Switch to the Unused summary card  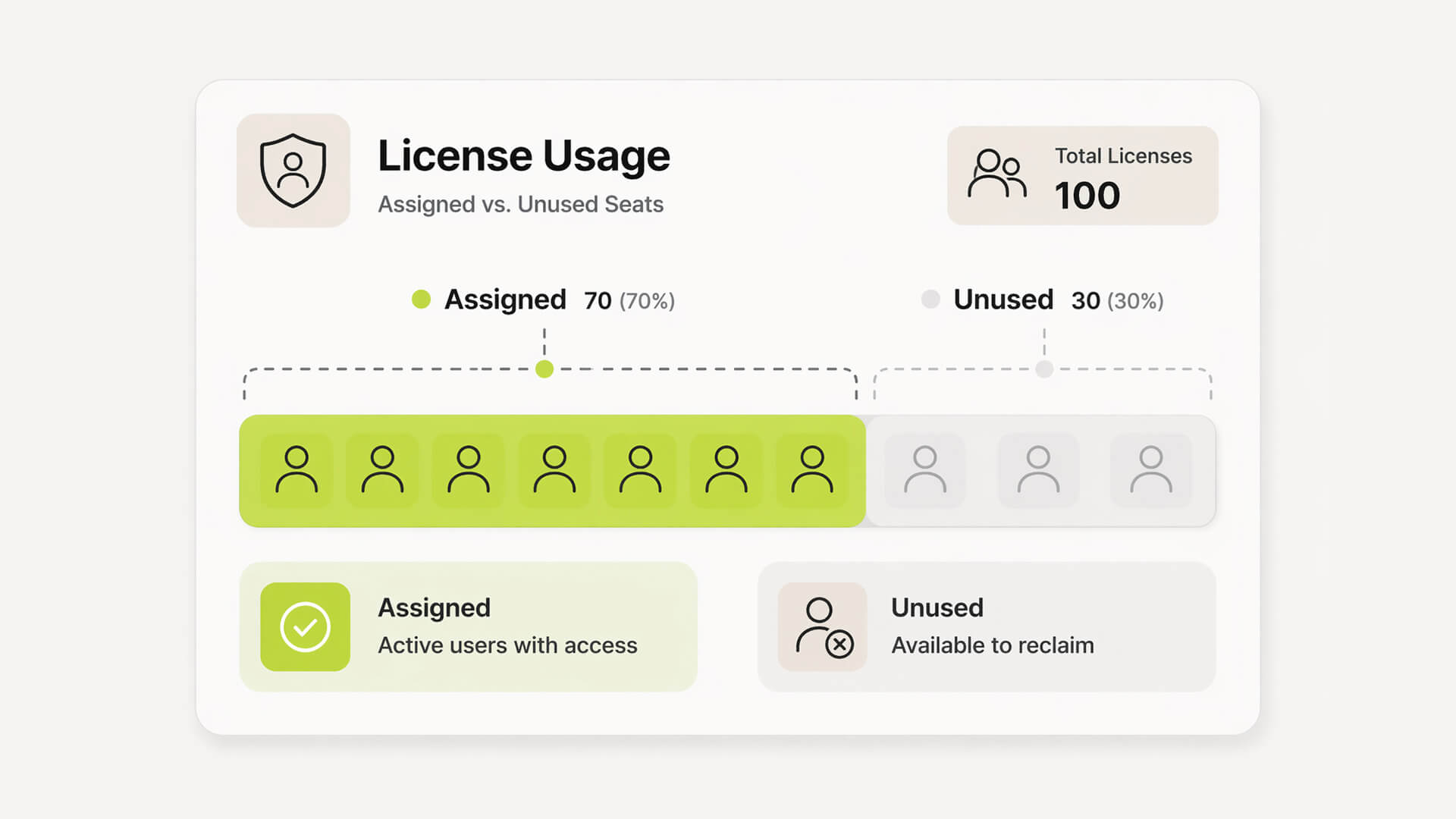click(x=986, y=625)
